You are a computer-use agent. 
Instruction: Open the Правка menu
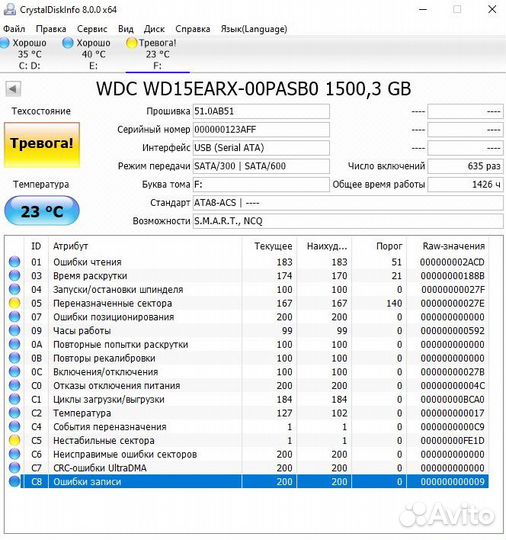51,29
